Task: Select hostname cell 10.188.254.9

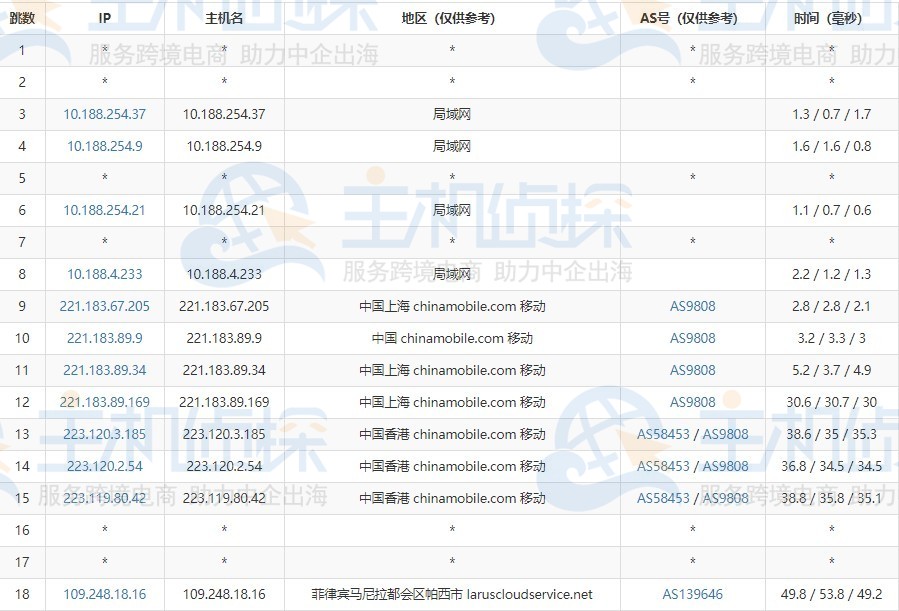Action: (224, 146)
